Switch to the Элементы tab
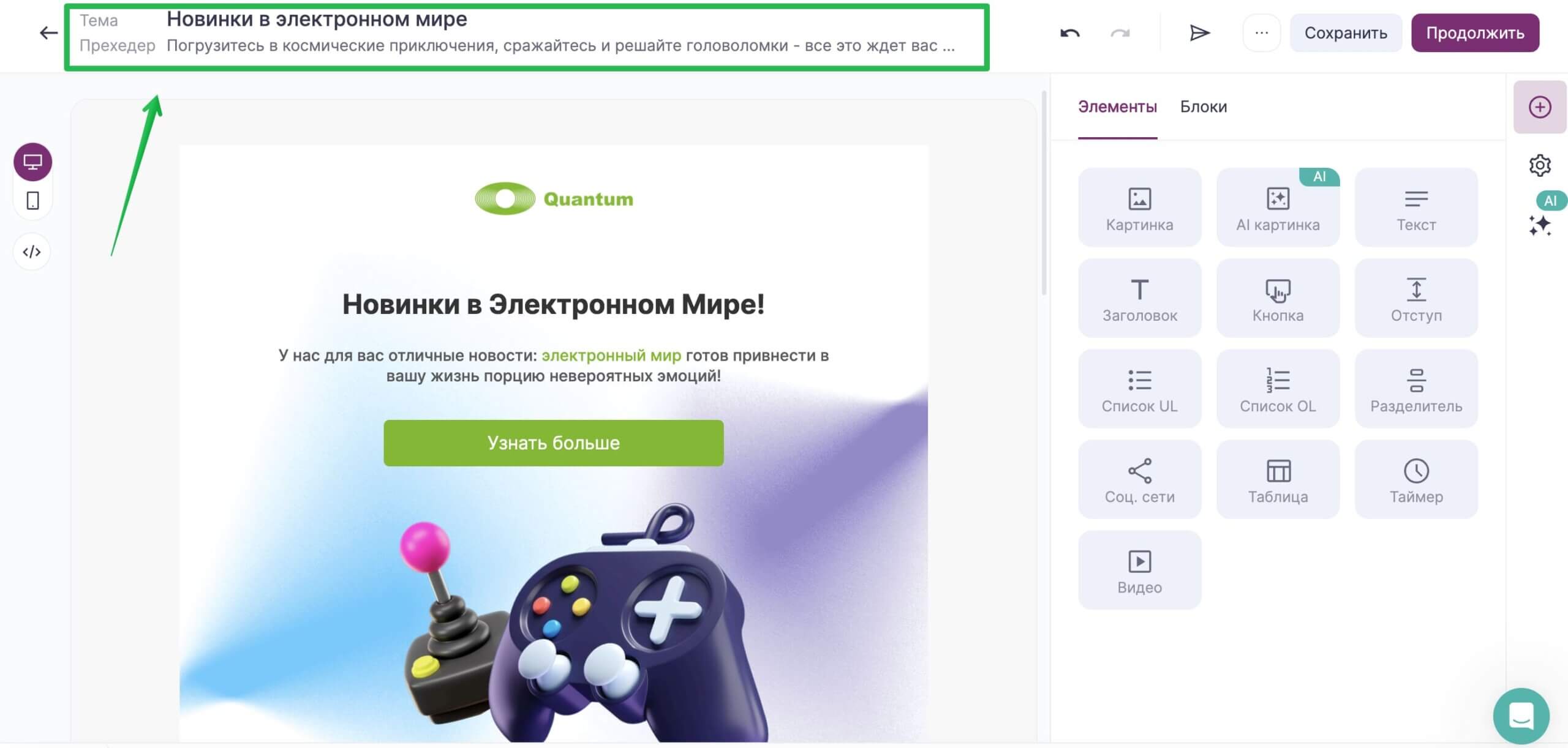This screenshot has width=1568, height=748. 1118,107
